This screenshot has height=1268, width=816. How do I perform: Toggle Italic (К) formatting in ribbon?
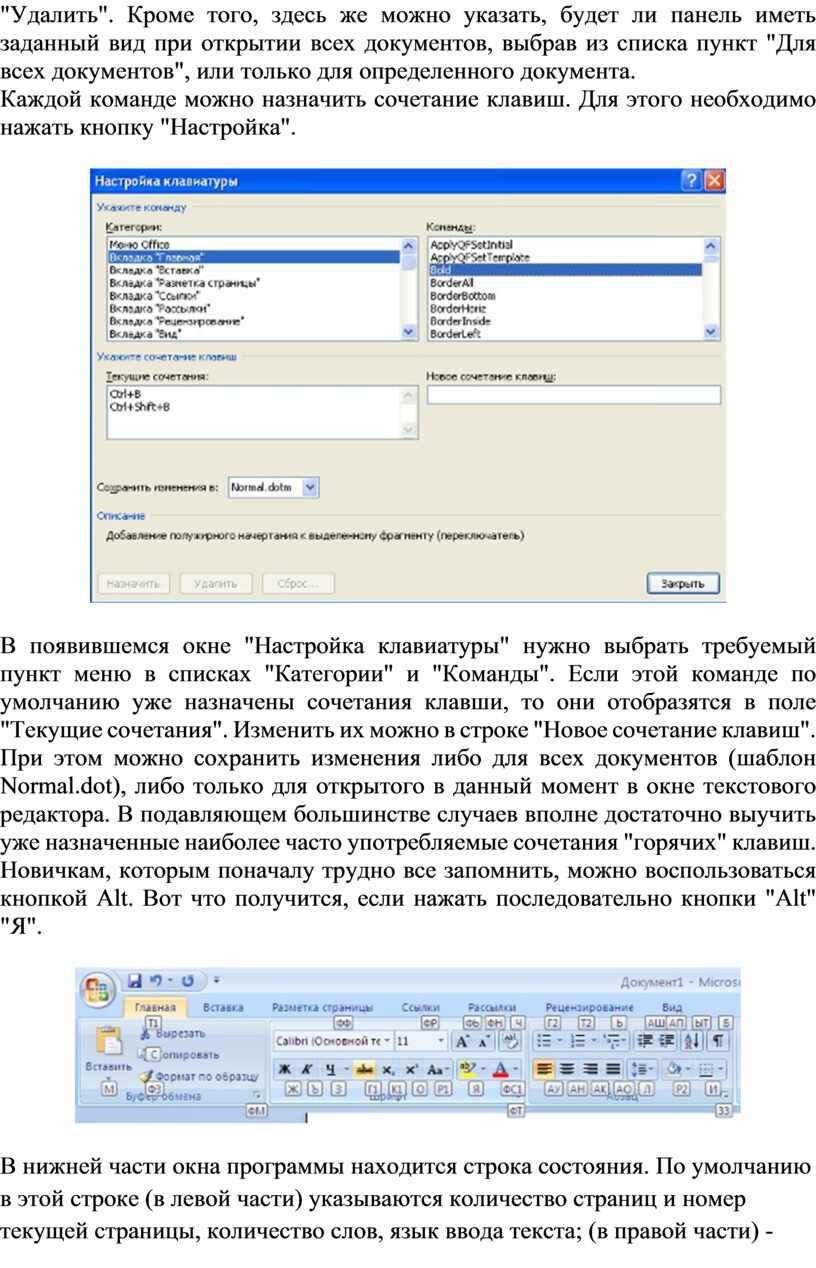307,1068
